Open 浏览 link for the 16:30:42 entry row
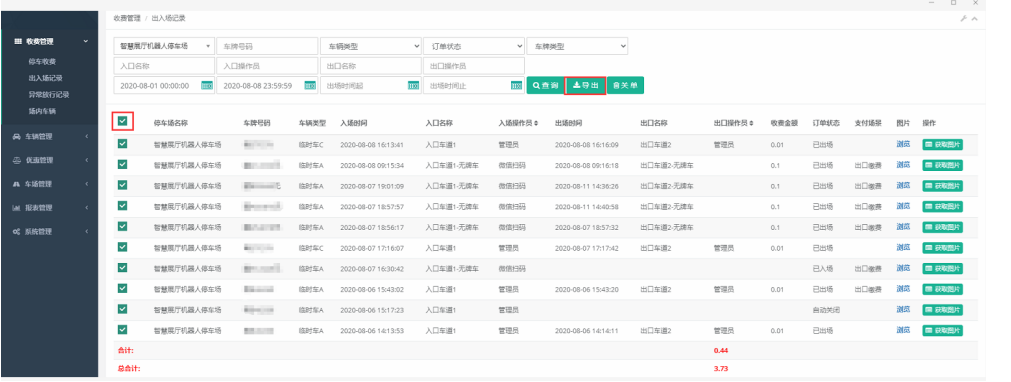The width and height of the screenshot is (1011, 382). pyautogui.click(x=903, y=268)
